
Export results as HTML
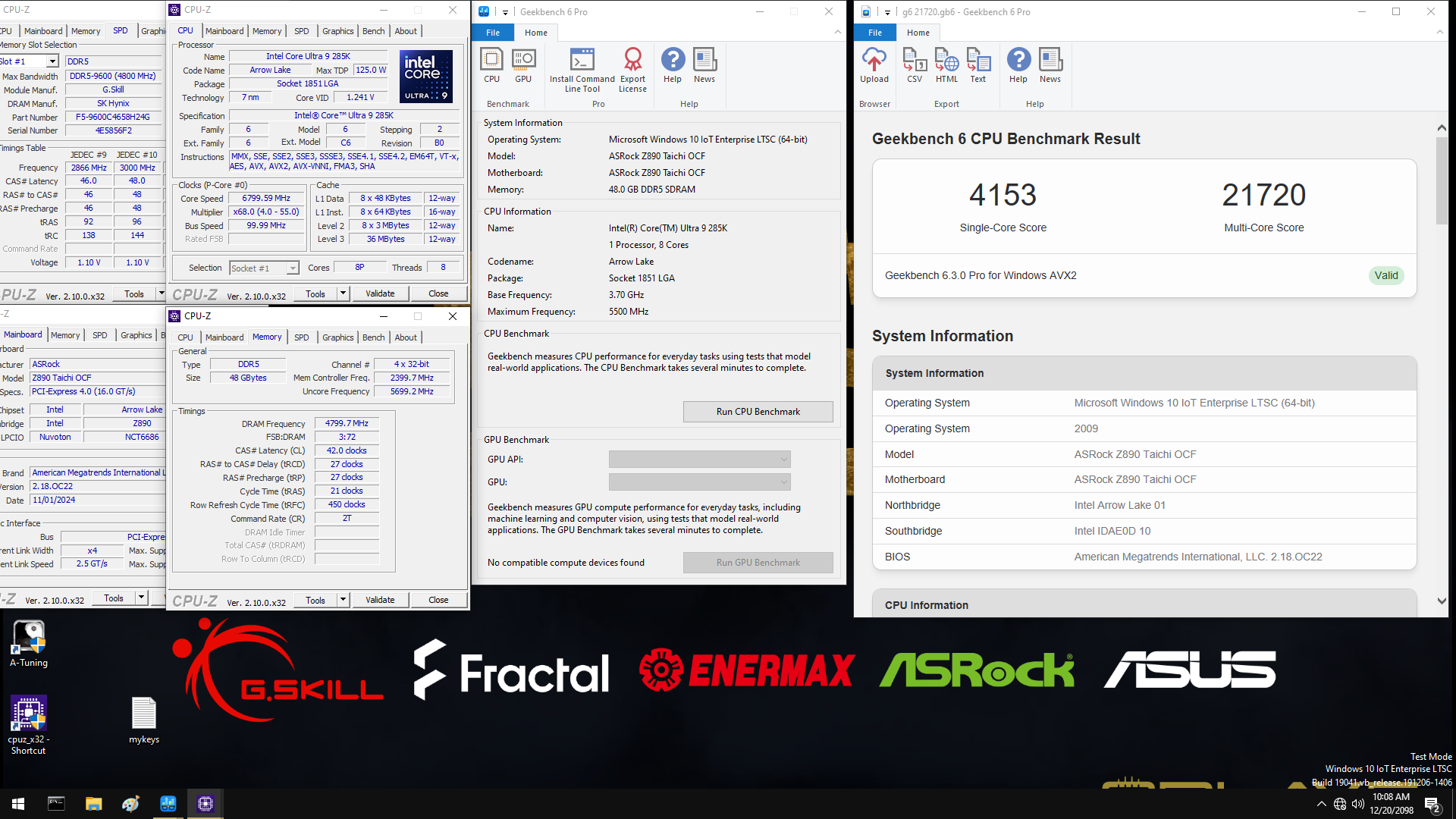(x=946, y=65)
